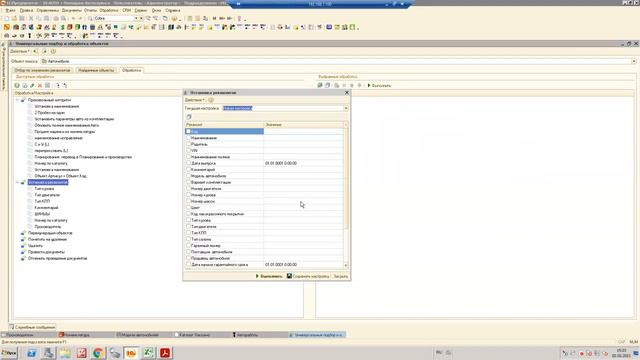
Task: Click the Start button on the taskbar
Action: (9, 353)
